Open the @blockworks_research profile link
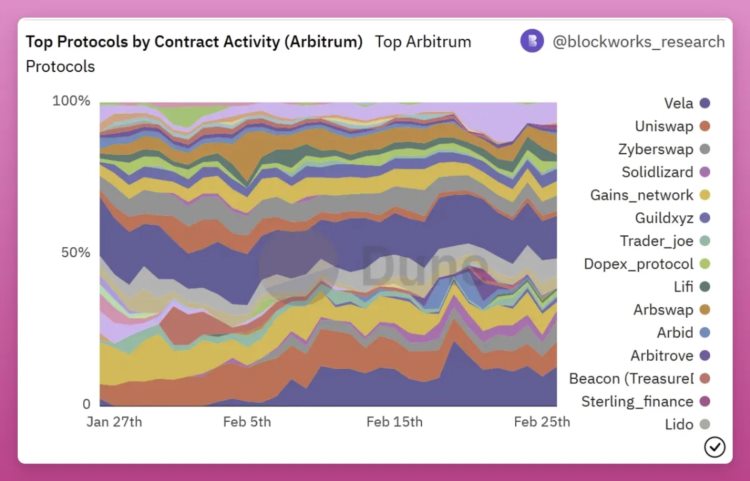 click(x=639, y=41)
